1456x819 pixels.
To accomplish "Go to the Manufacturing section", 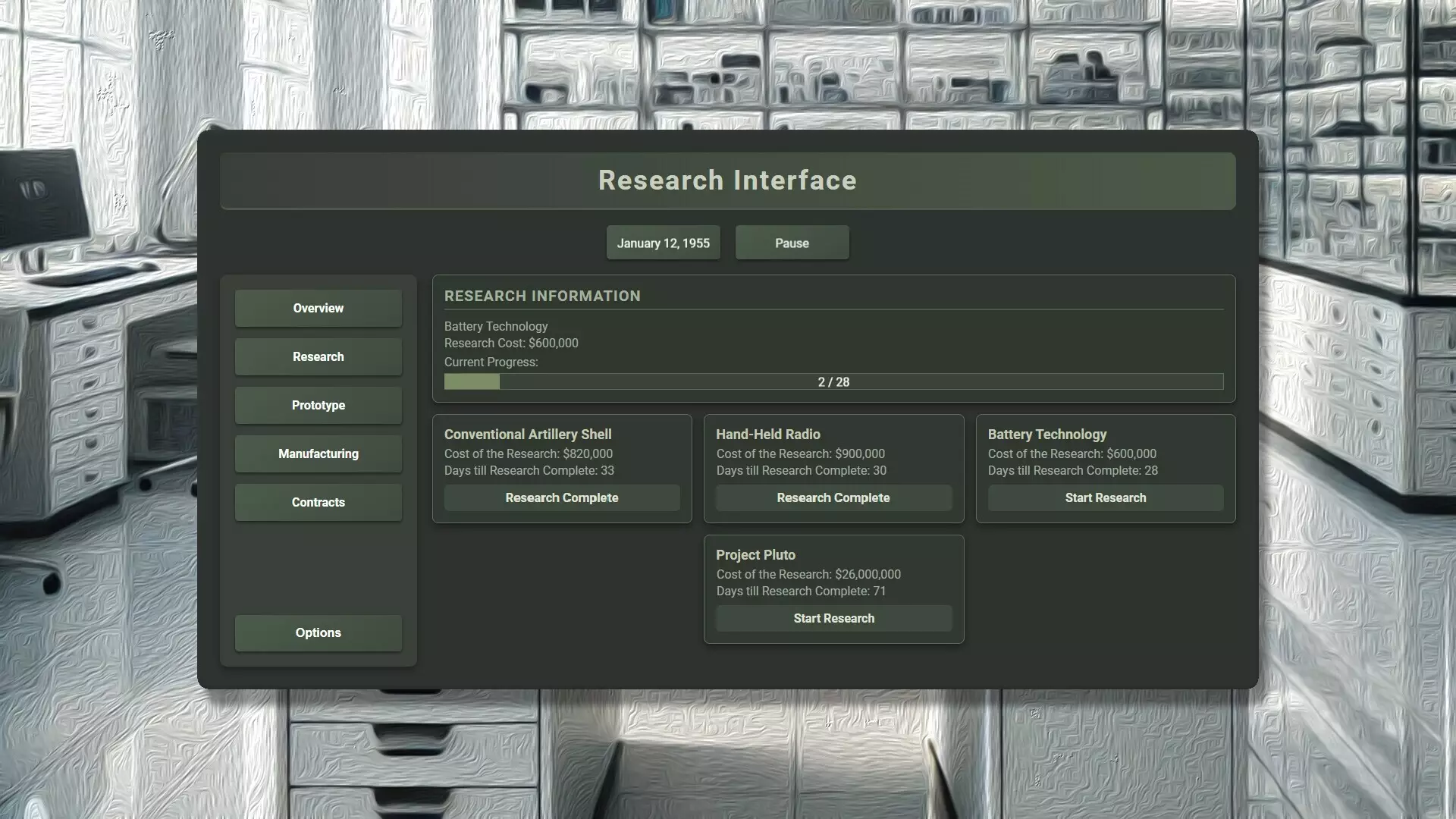I will click(x=318, y=453).
